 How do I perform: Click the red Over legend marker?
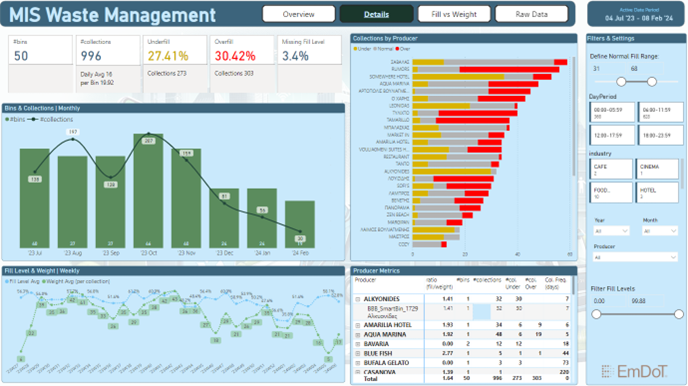pyautogui.click(x=397, y=49)
